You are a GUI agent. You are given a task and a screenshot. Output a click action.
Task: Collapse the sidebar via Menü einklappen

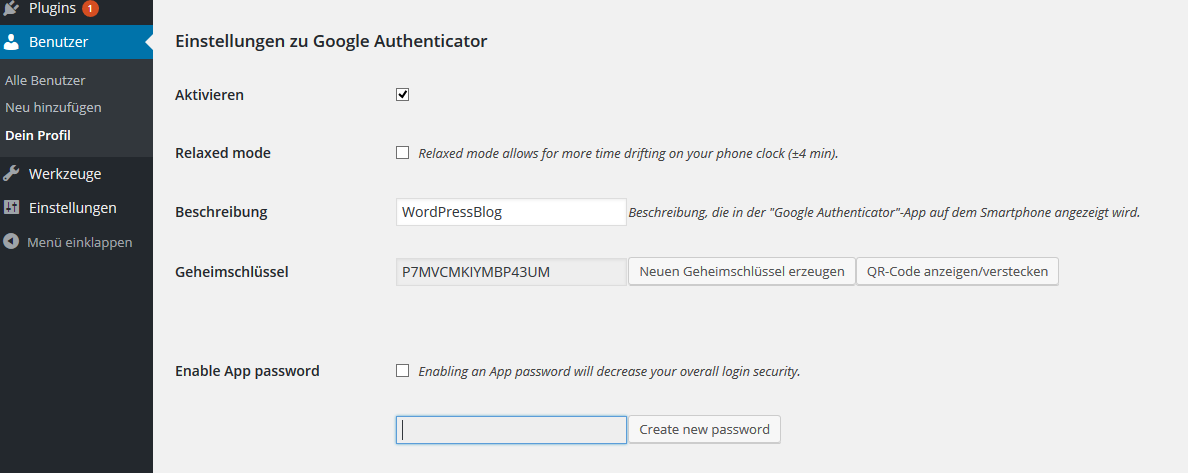79,242
